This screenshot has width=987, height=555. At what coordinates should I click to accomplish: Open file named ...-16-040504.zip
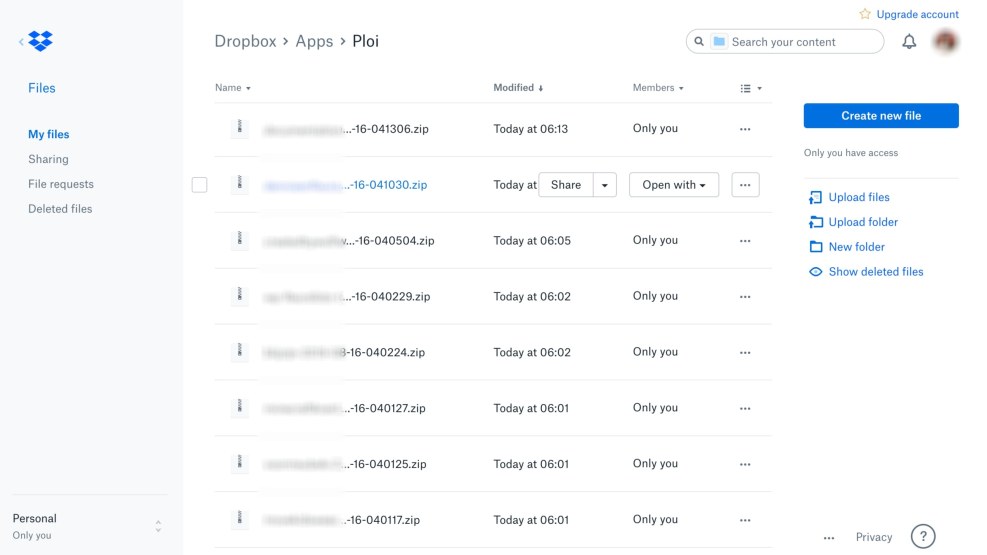349,241
